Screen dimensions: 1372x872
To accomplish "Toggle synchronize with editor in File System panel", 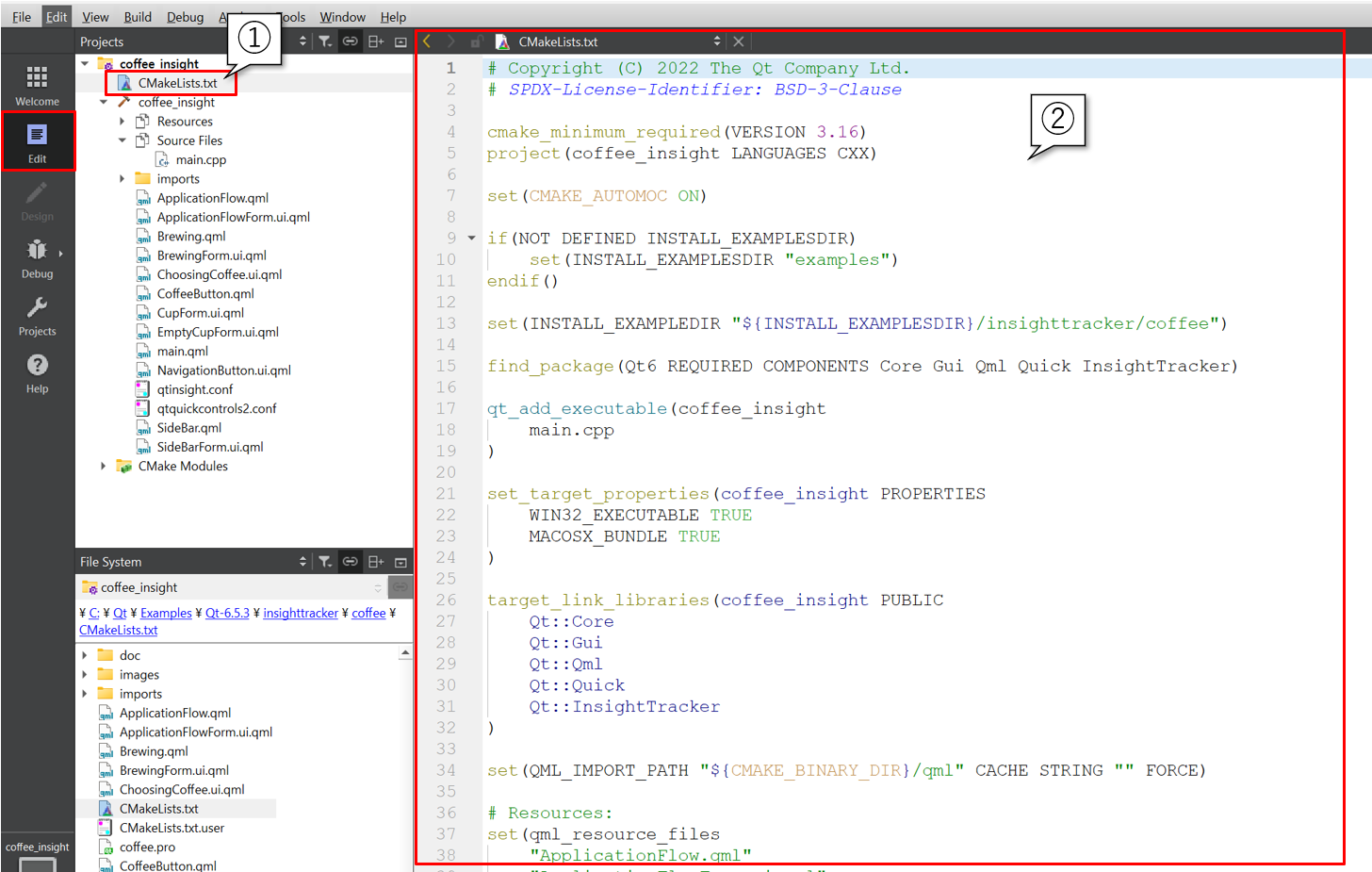I will [350, 562].
